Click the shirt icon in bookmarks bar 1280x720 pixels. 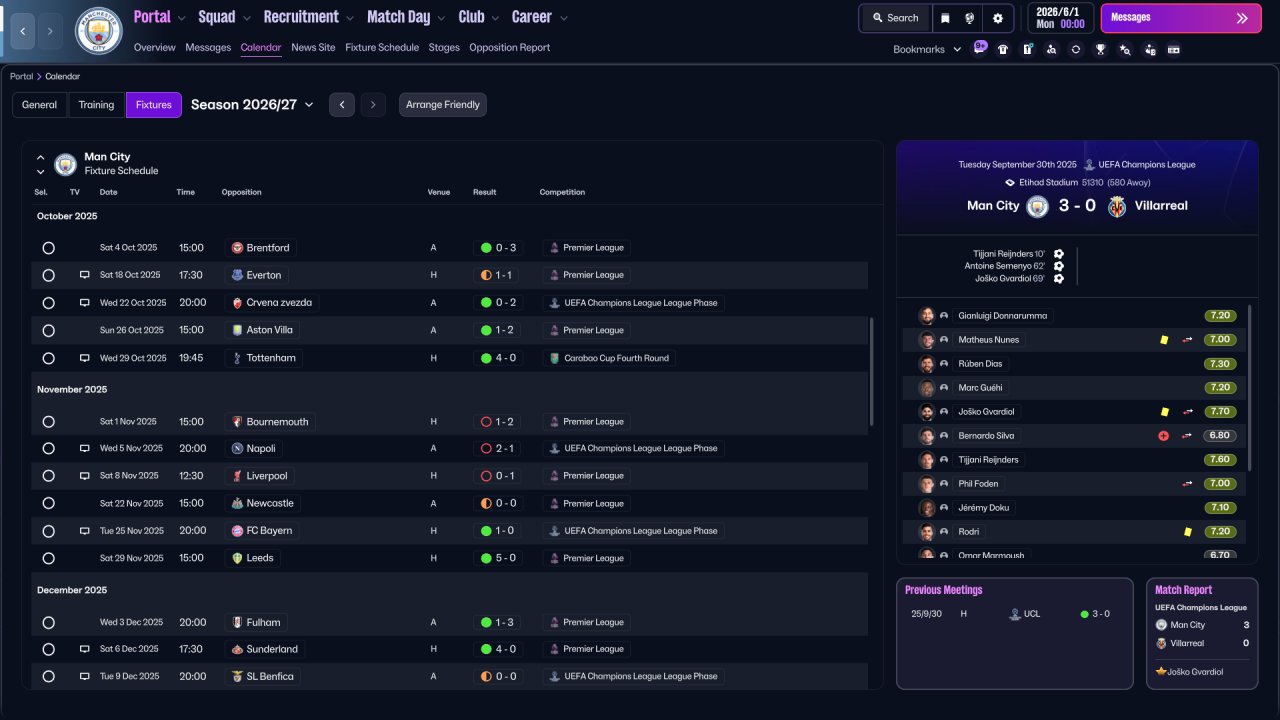[x=1003, y=49]
